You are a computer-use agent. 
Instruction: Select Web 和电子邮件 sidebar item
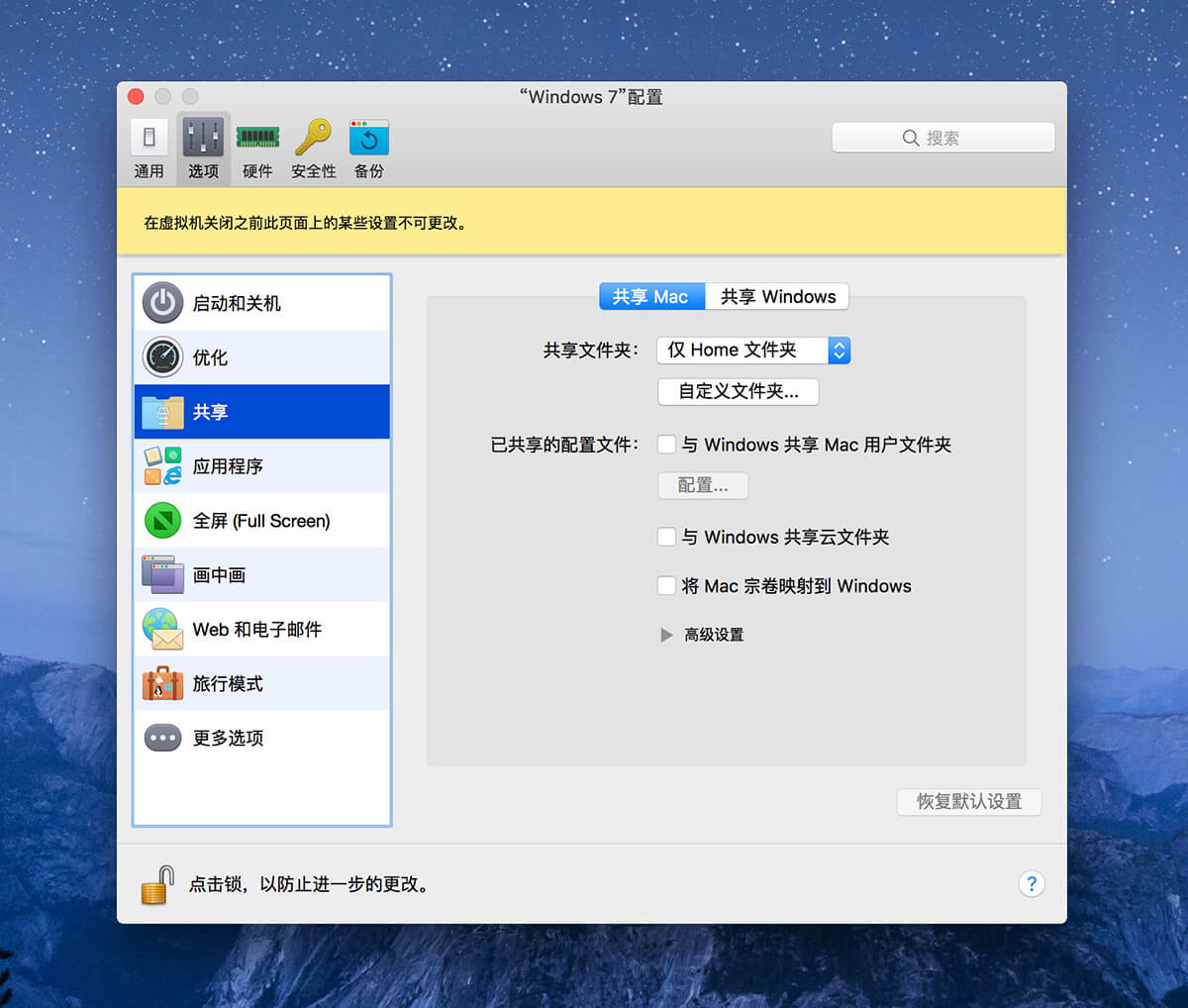[262, 629]
